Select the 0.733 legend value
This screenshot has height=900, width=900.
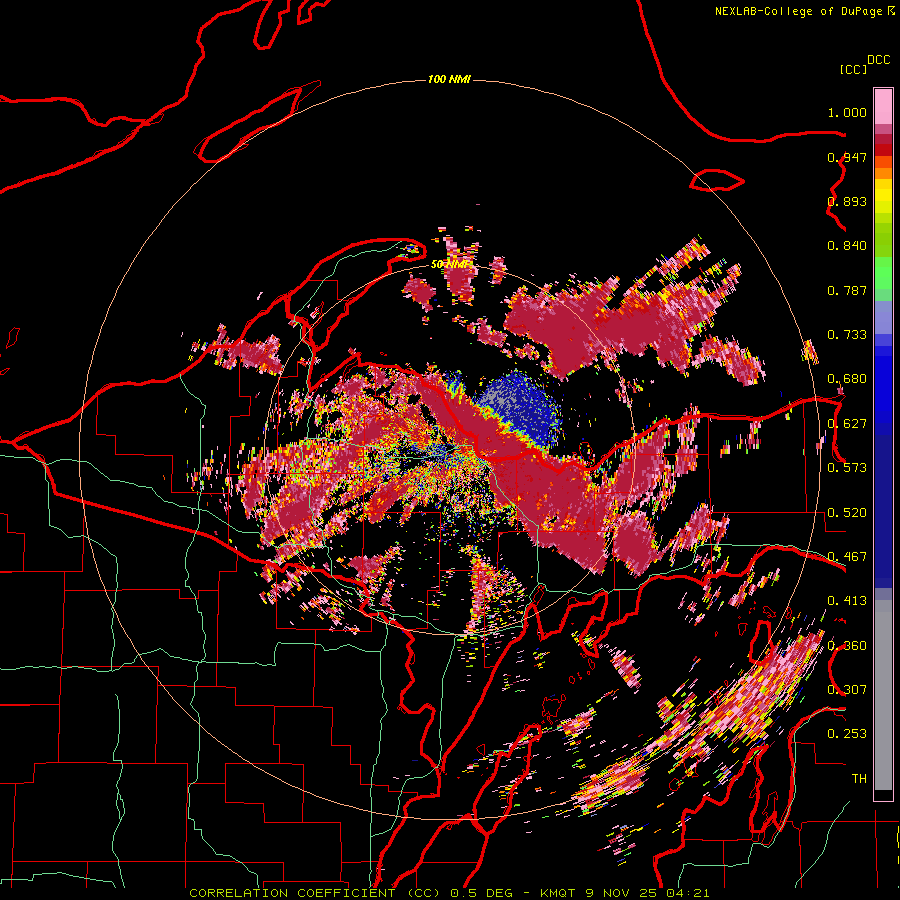[847, 335]
